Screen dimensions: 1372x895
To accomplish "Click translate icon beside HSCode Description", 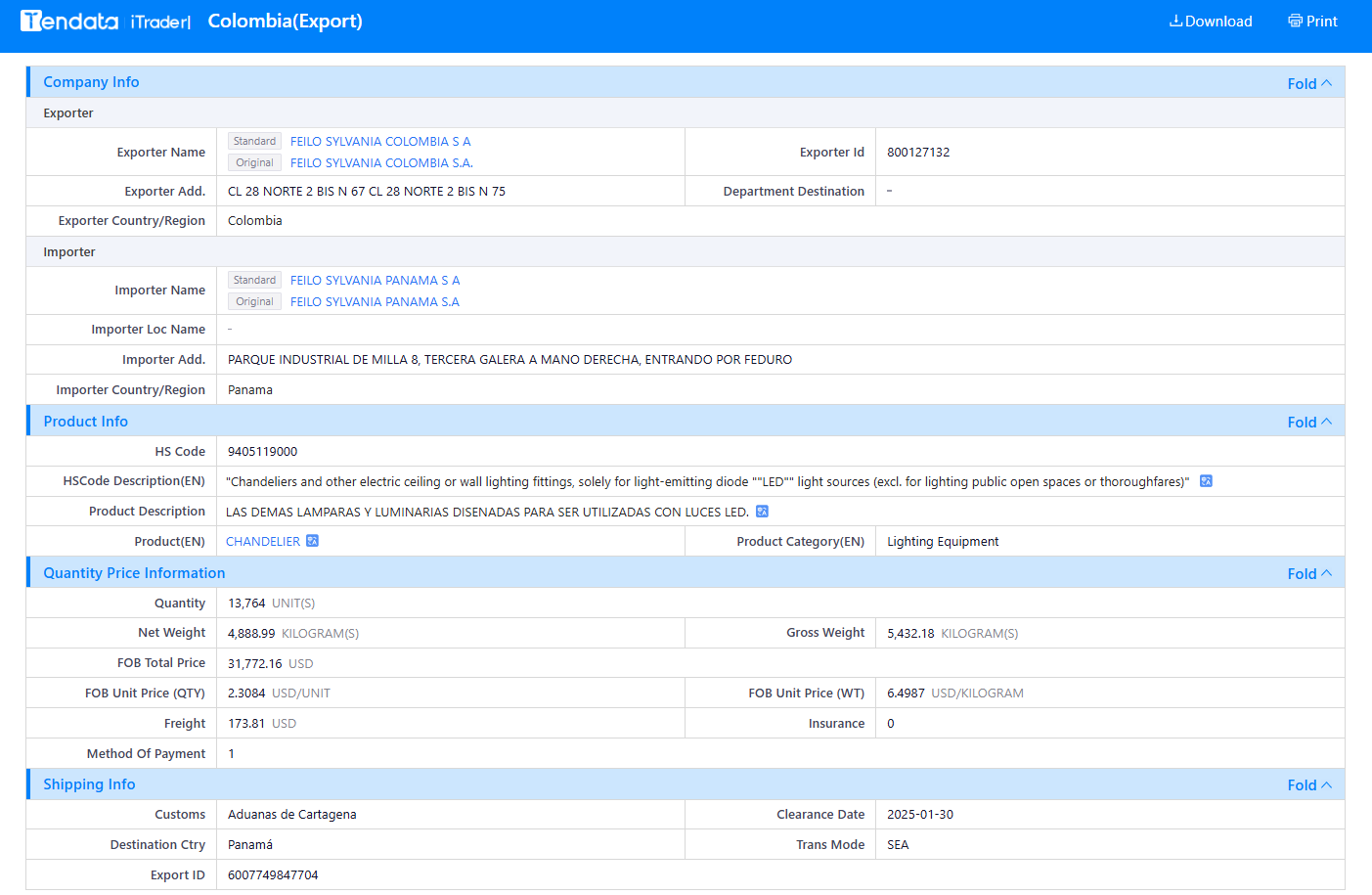I will pos(1206,481).
